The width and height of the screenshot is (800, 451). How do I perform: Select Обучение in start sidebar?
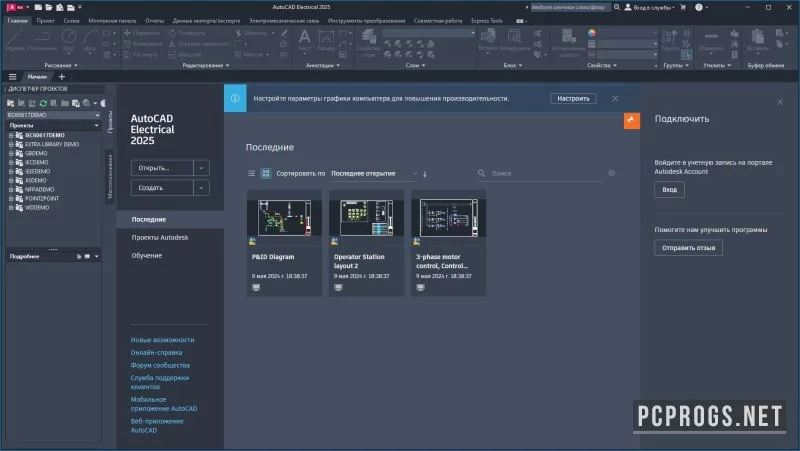click(147, 256)
